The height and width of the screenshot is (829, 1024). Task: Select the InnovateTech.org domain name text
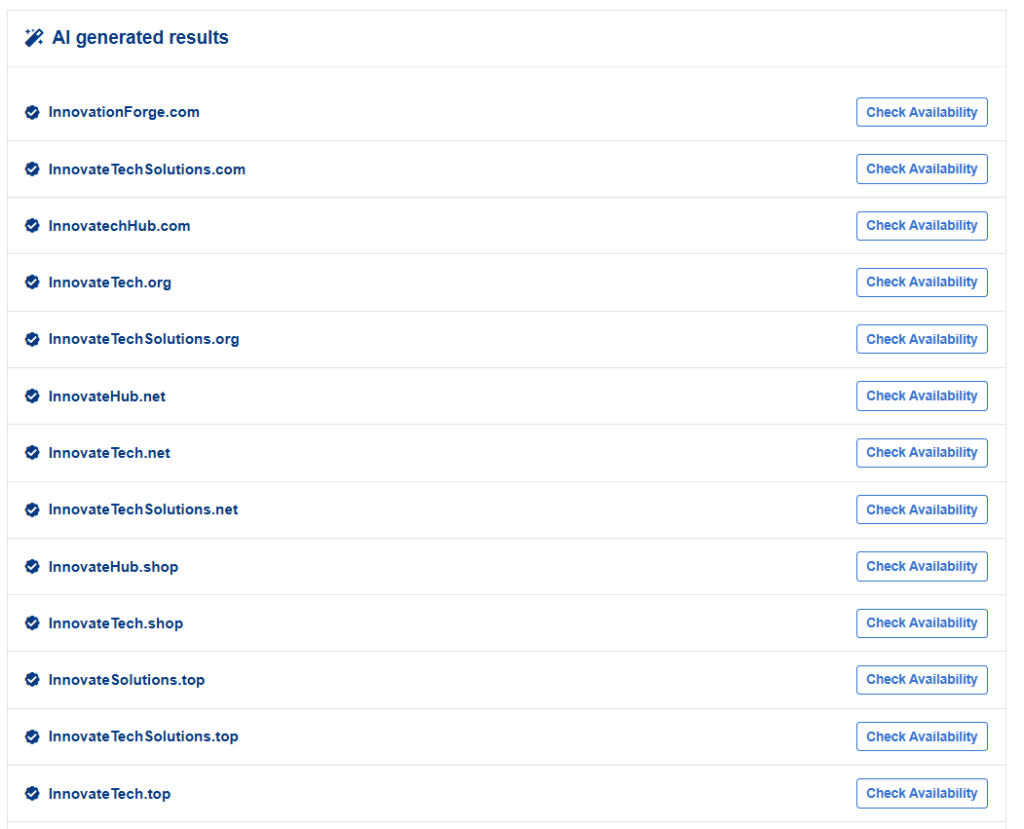click(x=110, y=283)
